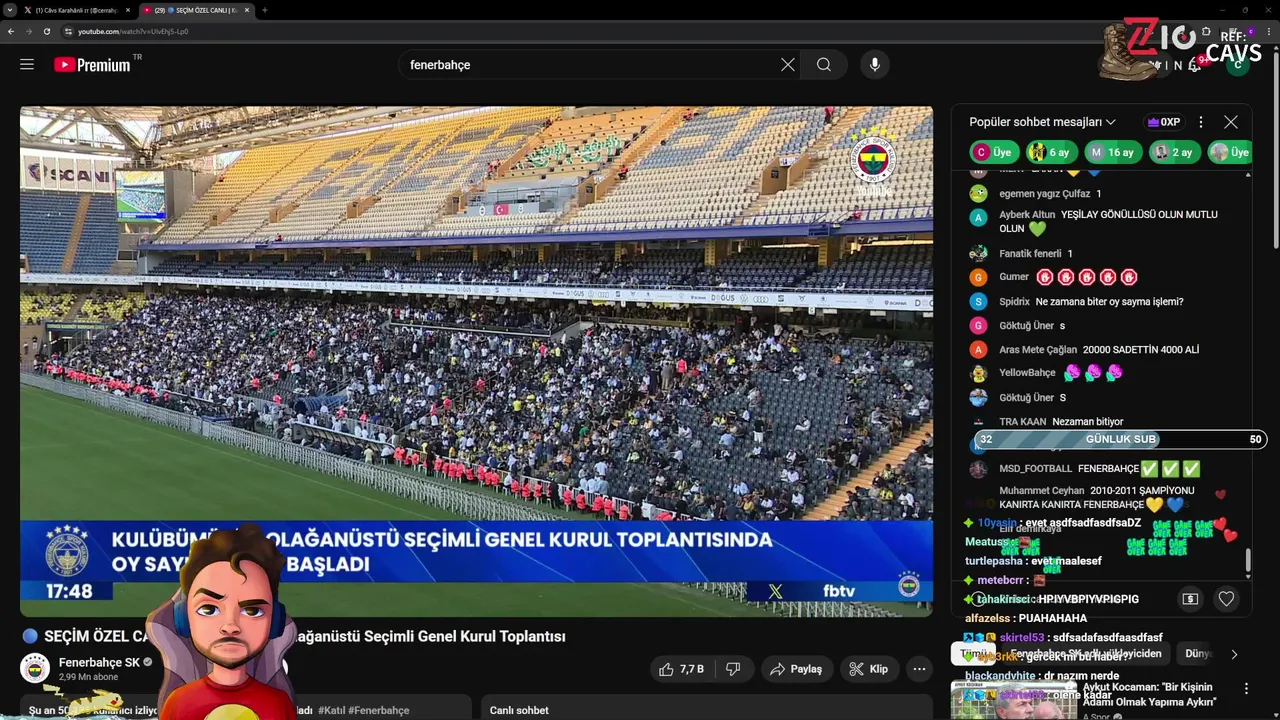Viewport: 1280px width, 720px height.
Task: Like the video with thumbs up 7,7 B
Action: point(681,669)
